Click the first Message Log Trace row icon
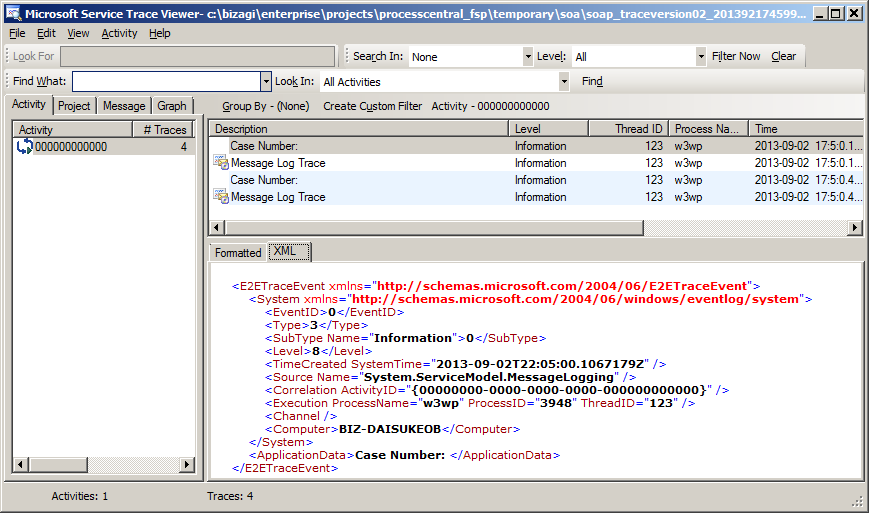 (x=221, y=163)
